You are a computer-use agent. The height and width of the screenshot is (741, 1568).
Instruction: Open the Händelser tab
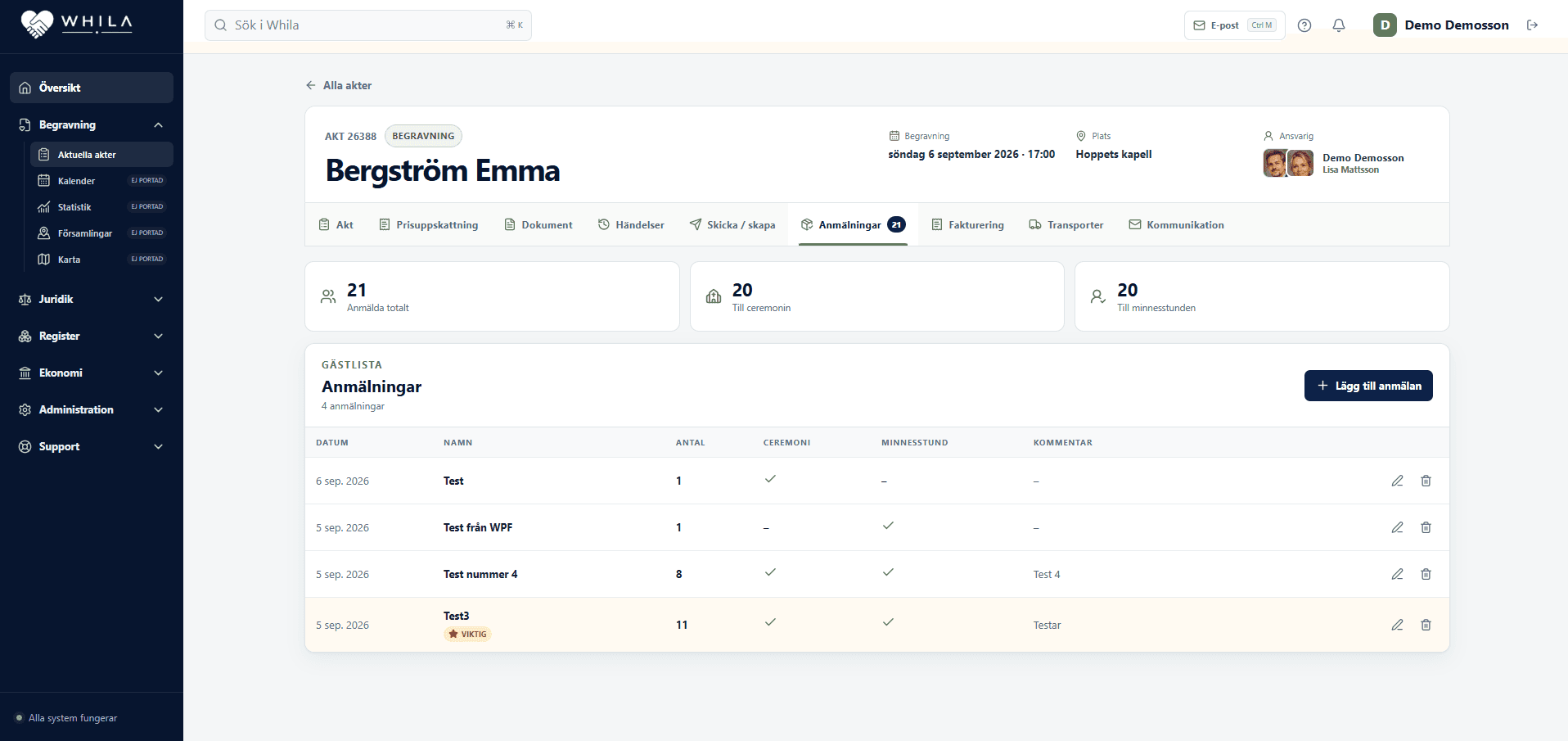click(x=631, y=224)
